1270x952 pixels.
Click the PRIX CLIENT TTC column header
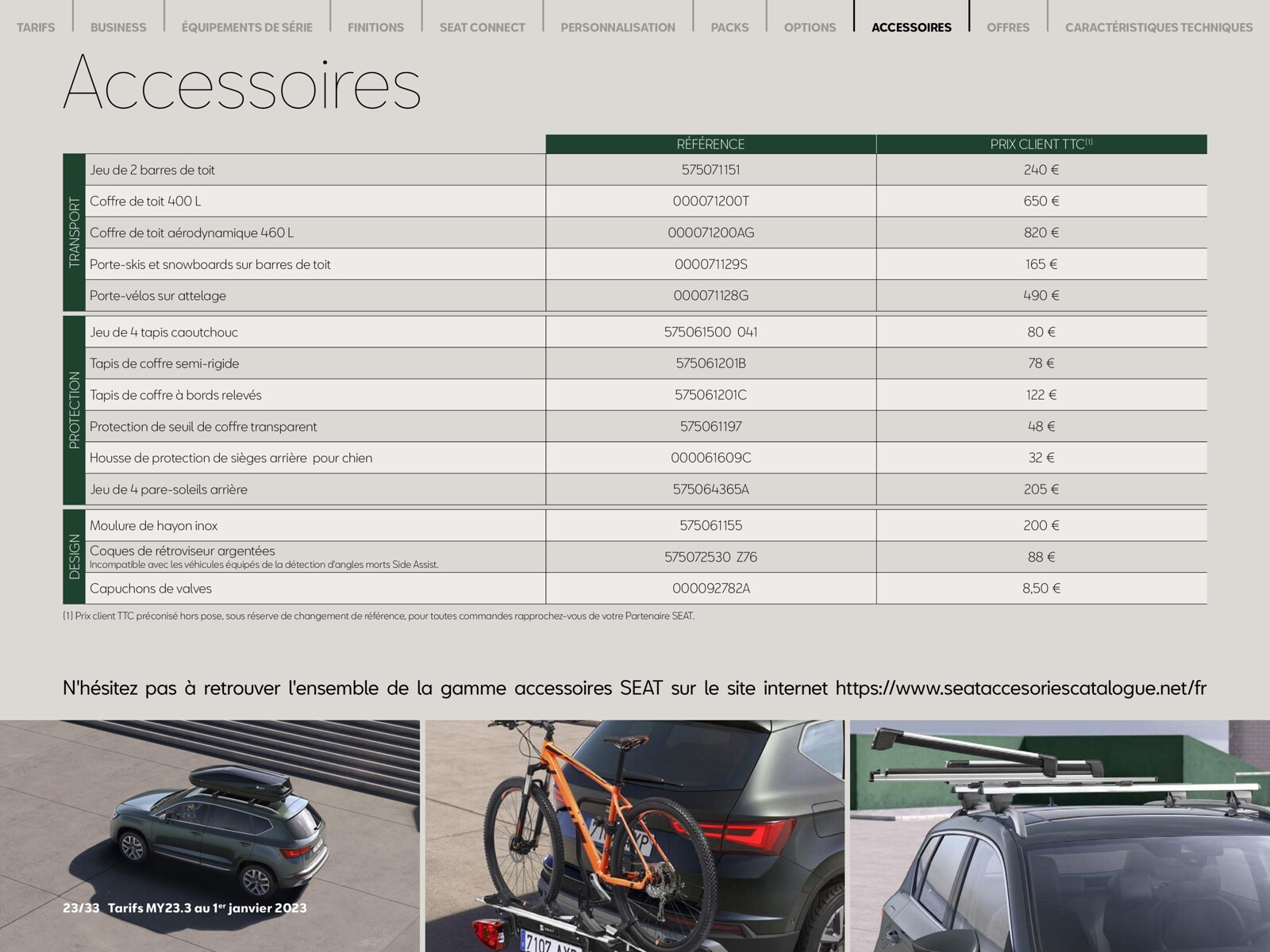click(1041, 144)
